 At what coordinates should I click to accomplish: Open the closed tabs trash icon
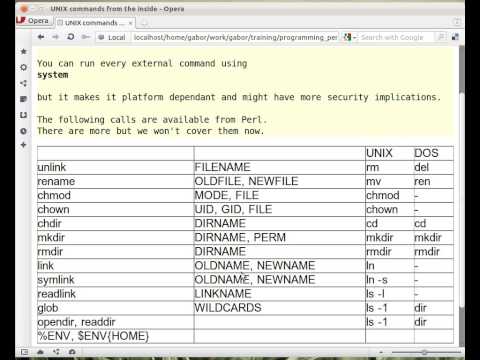457,22
